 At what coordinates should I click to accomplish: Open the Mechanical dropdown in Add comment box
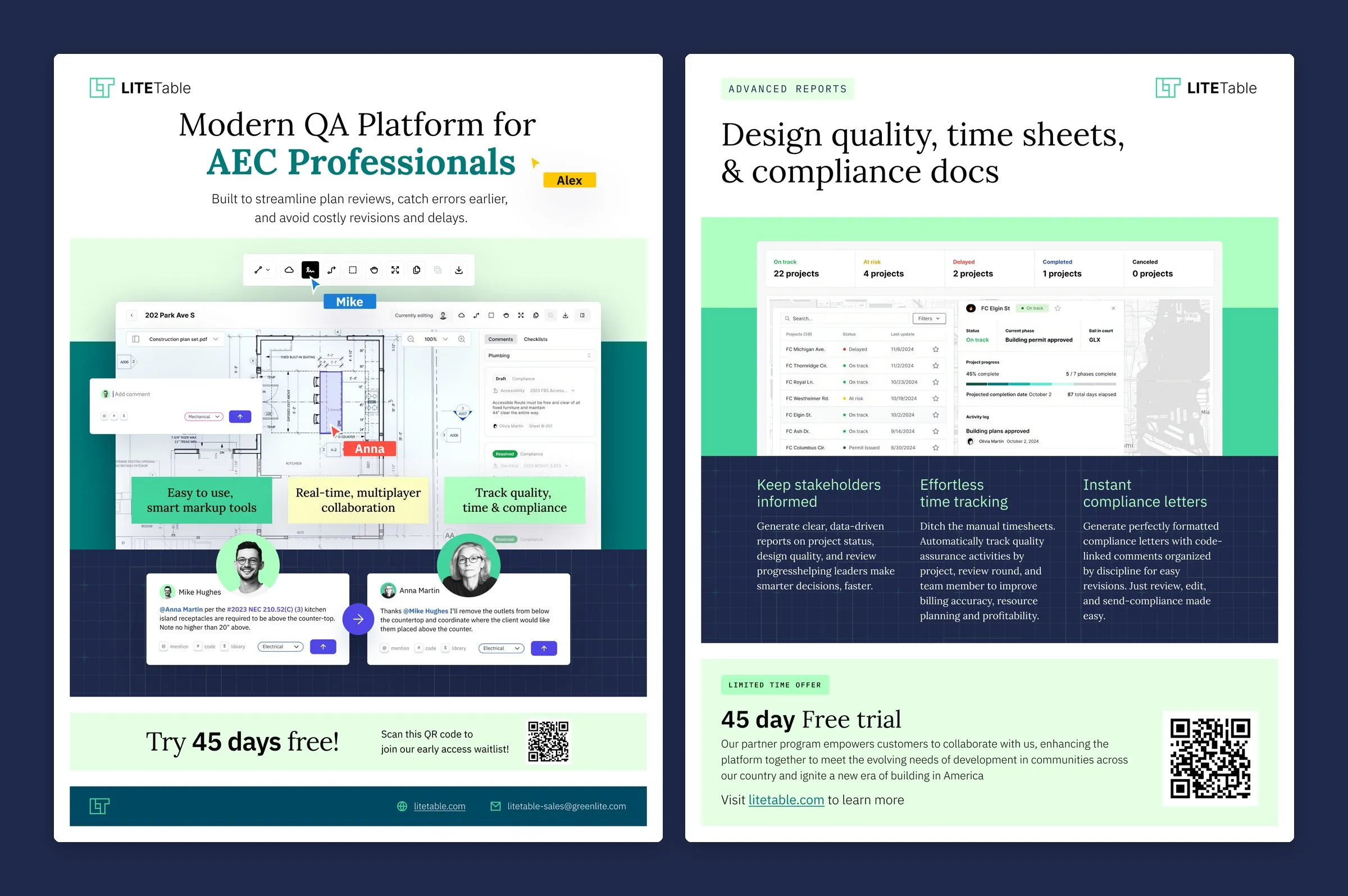[x=203, y=417]
